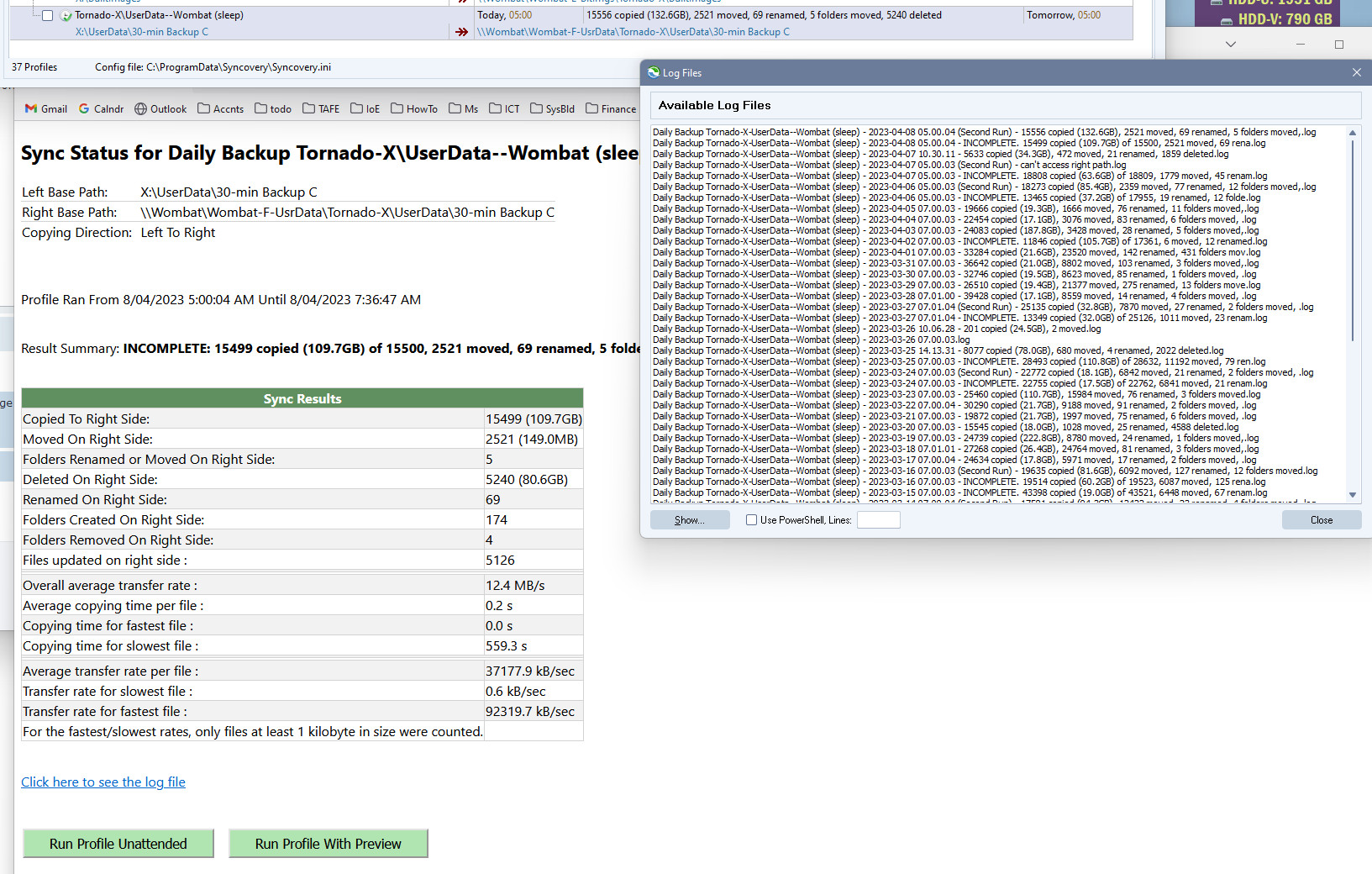Open the IoE bookmark folder
1372x874 pixels.
click(x=365, y=108)
